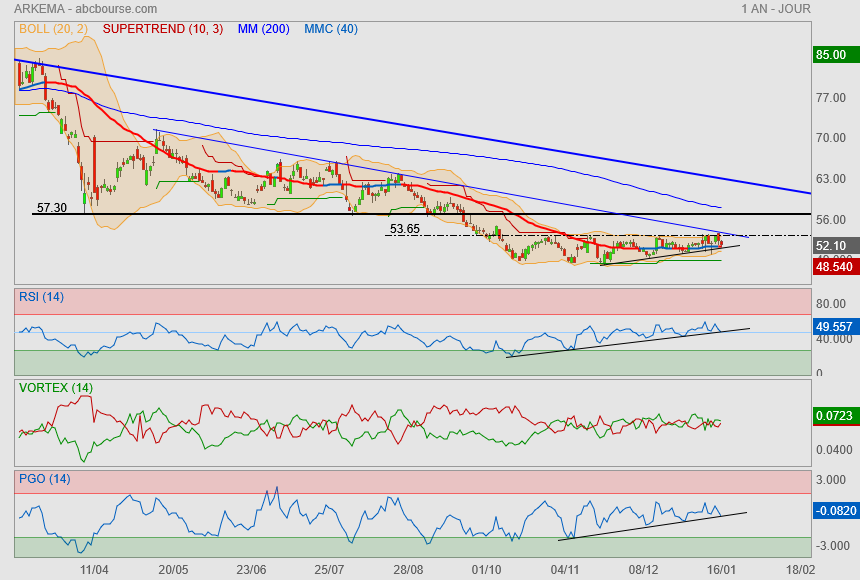Viewport: 860px width, 580px height.
Task: Click the 57.30 resistance level label
Action: (x=51, y=208)
